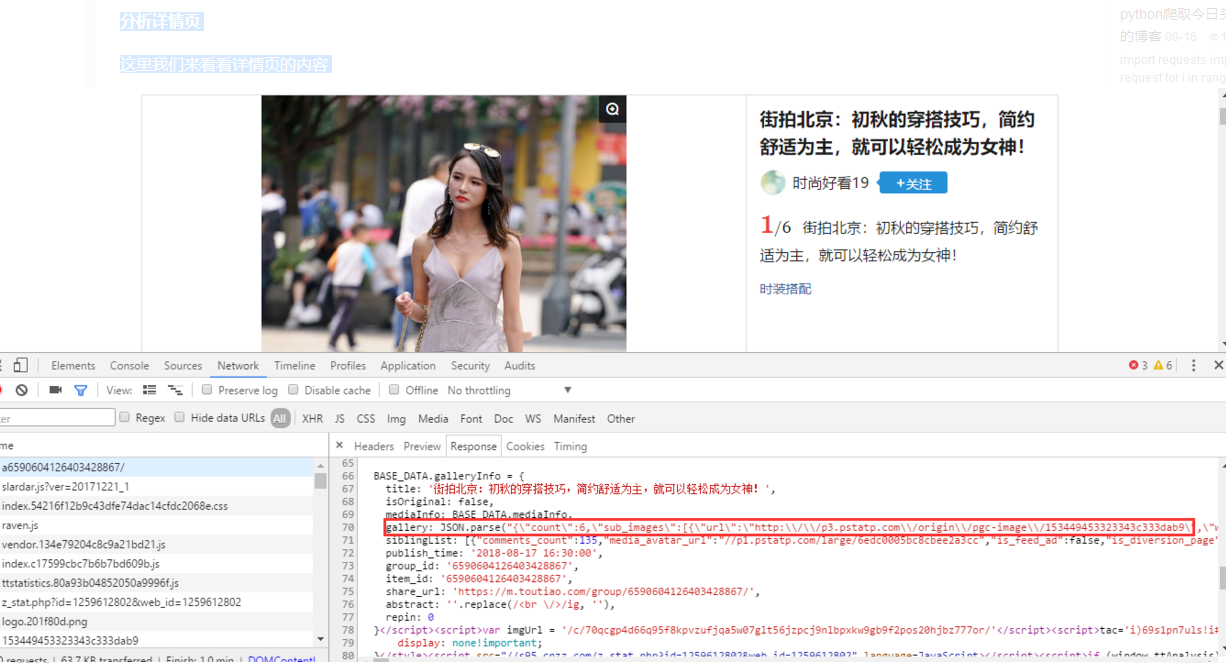Show the request Cookies tab

click(525, 446)
